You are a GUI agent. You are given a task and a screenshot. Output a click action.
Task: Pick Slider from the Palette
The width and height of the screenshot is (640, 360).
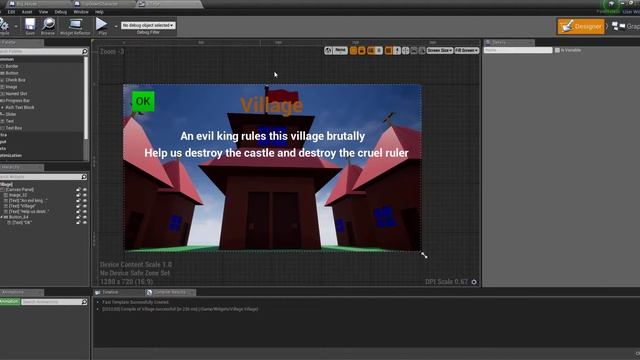11,114
